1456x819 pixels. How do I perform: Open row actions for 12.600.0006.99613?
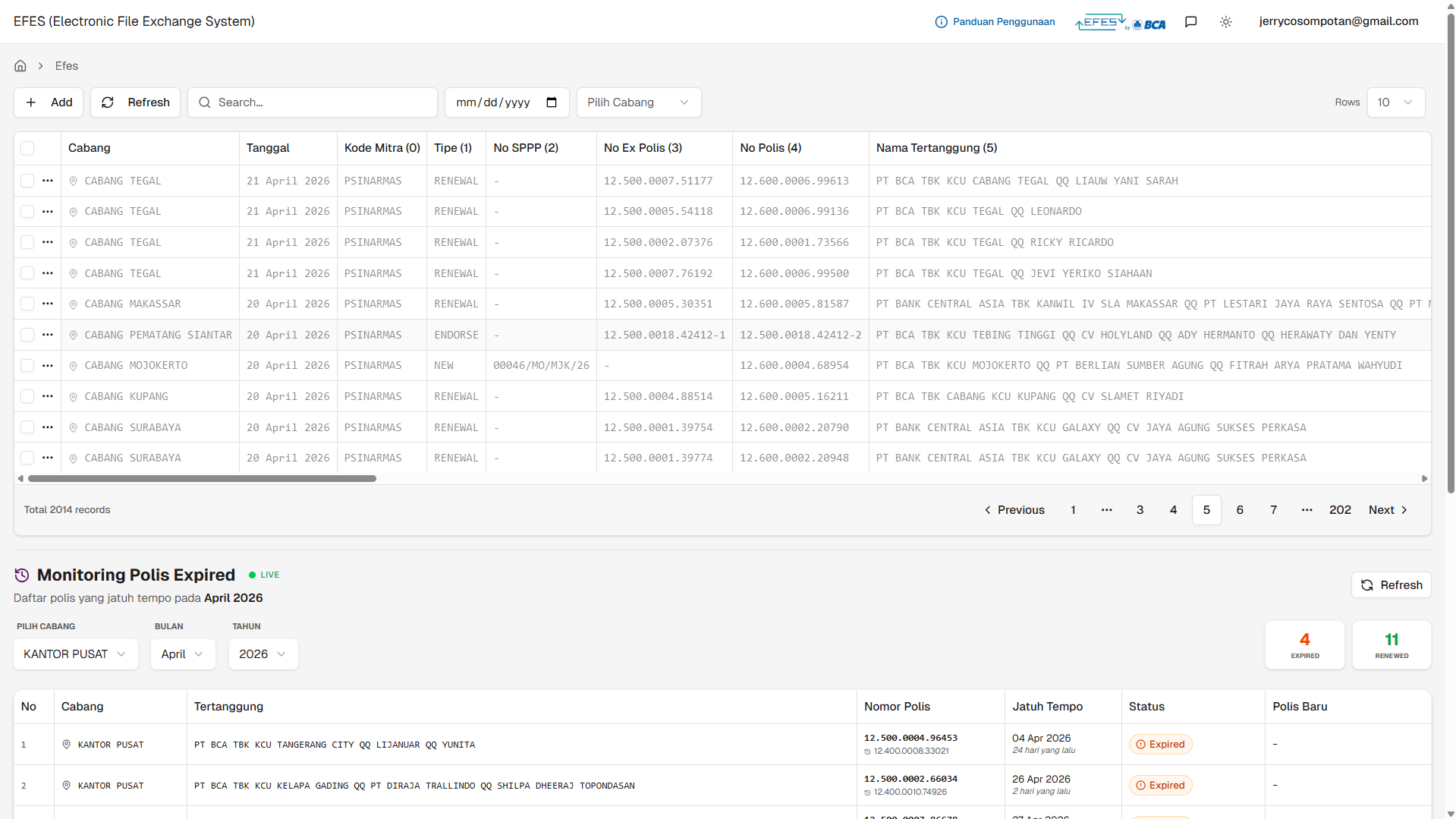[48, 181]
